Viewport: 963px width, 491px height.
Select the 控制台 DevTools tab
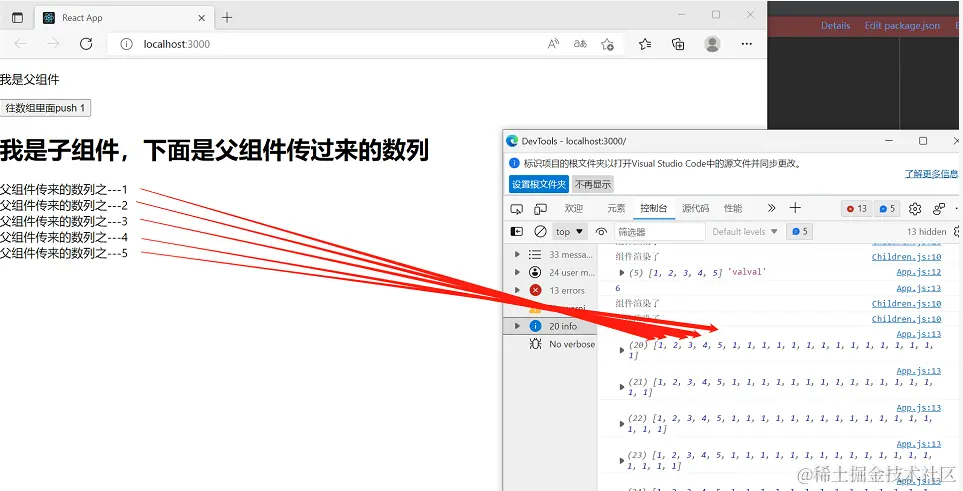(x=653, y=208)
